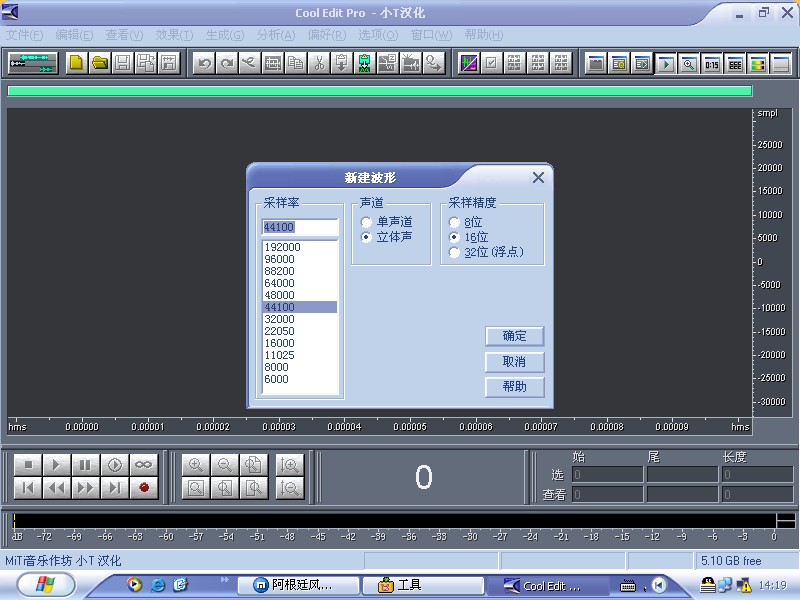Start playback with the Play button
The width and height of the screenshot is (800, 600).
tap(57, 465)
